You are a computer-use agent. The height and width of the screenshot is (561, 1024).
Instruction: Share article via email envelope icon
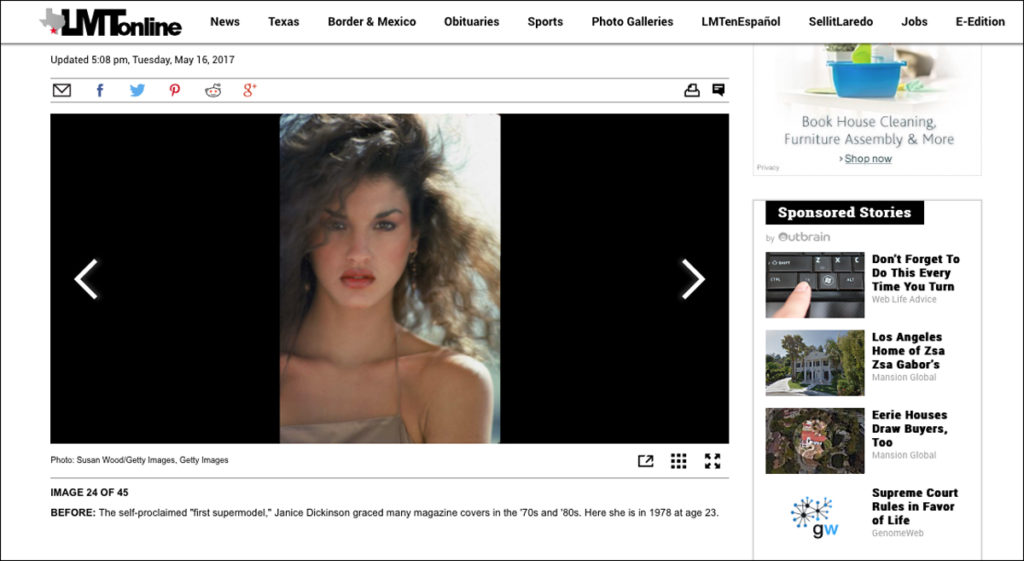[x=62, y=90]
